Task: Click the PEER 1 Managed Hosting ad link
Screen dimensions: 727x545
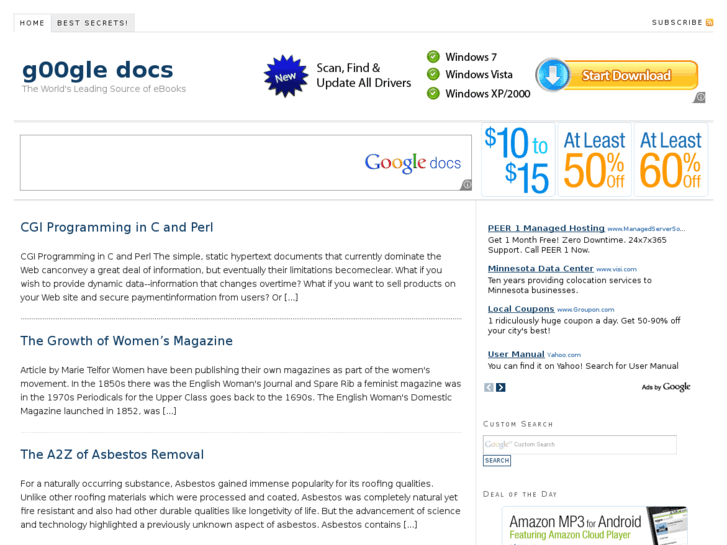Action: coord(546,228)
